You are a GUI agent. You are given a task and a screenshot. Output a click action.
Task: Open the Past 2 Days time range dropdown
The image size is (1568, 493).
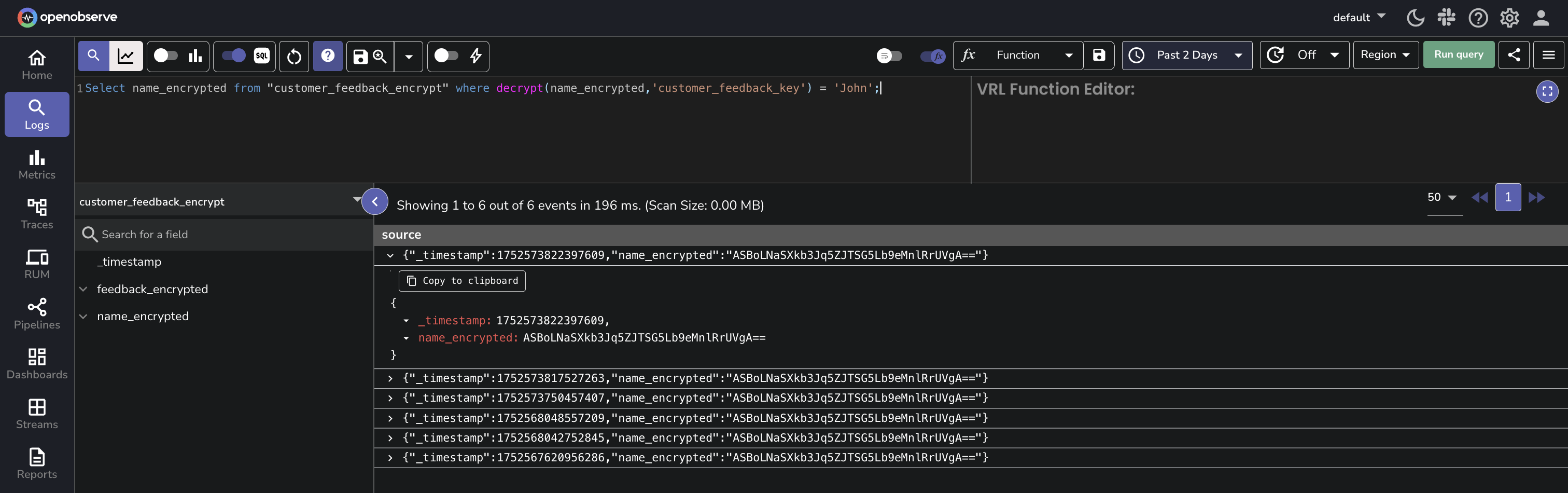pos(1186,55)
